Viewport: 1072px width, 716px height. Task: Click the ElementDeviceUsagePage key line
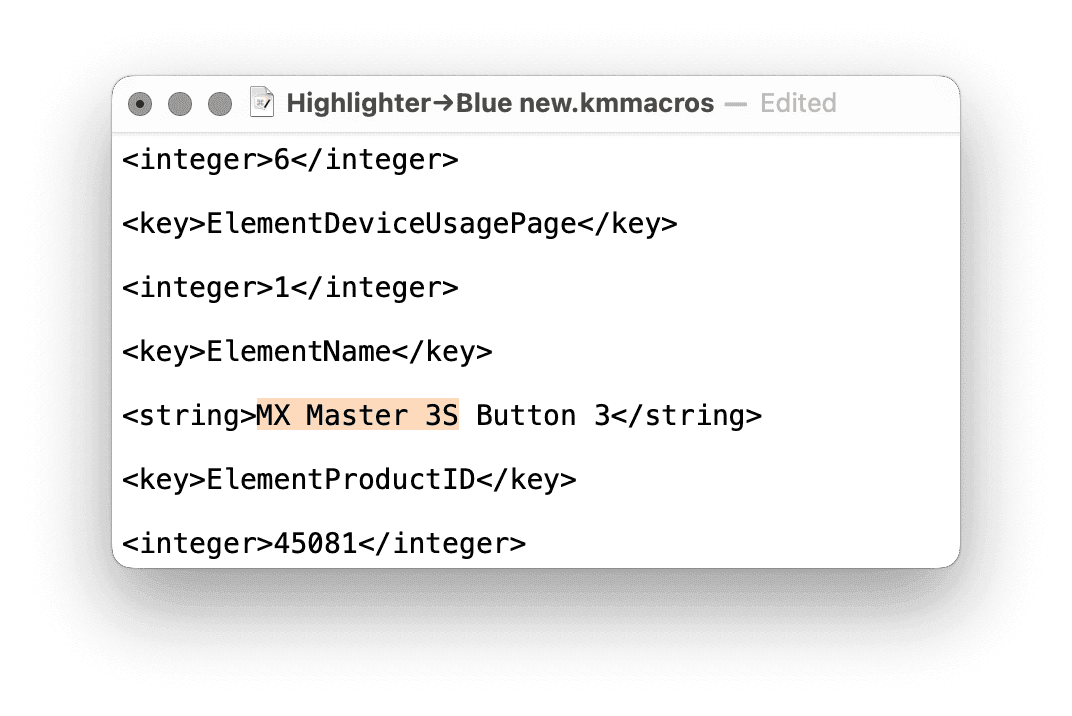click(x=400, y=224)
